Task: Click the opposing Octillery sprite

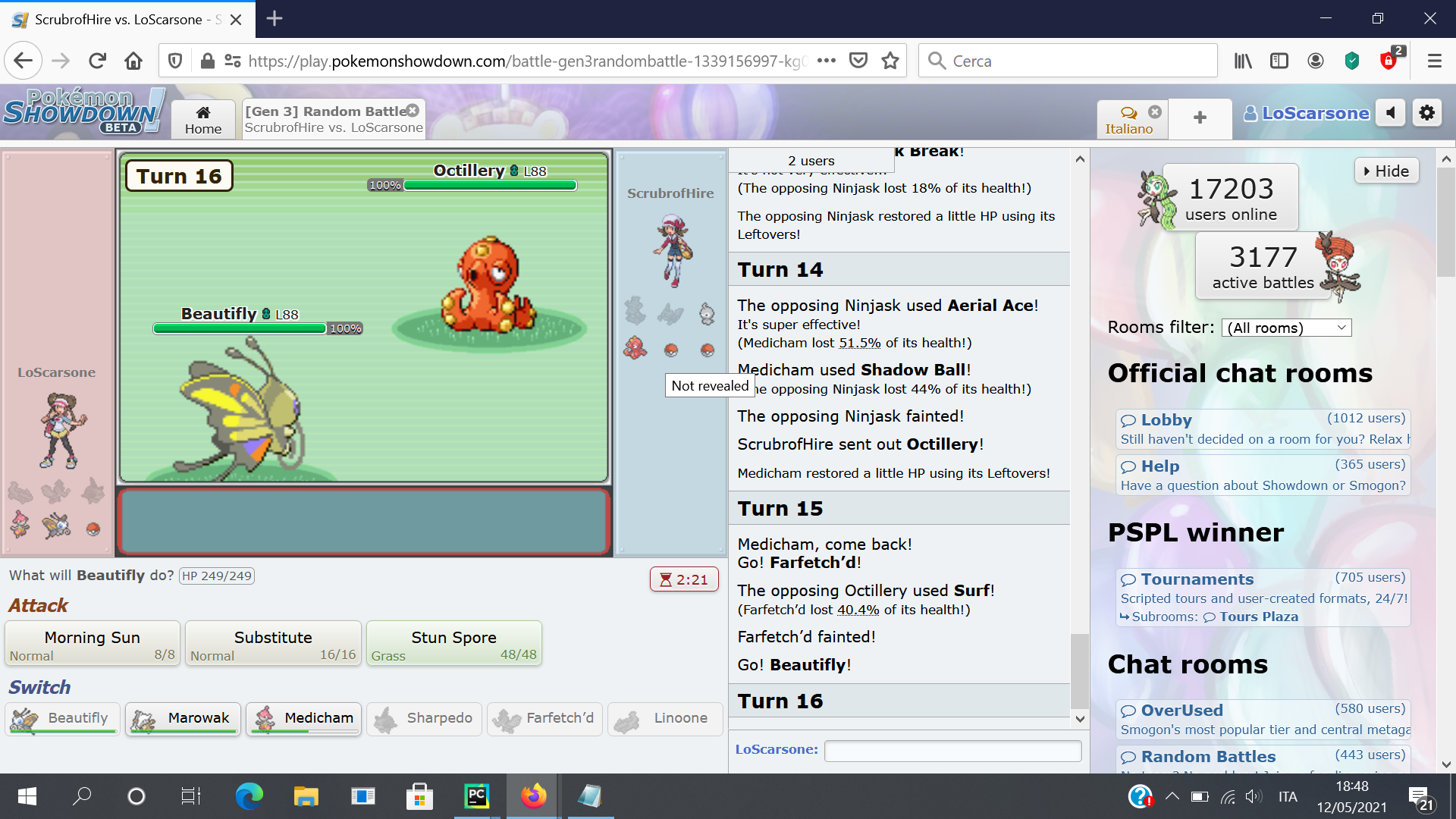Action: (x=488, y=286)
